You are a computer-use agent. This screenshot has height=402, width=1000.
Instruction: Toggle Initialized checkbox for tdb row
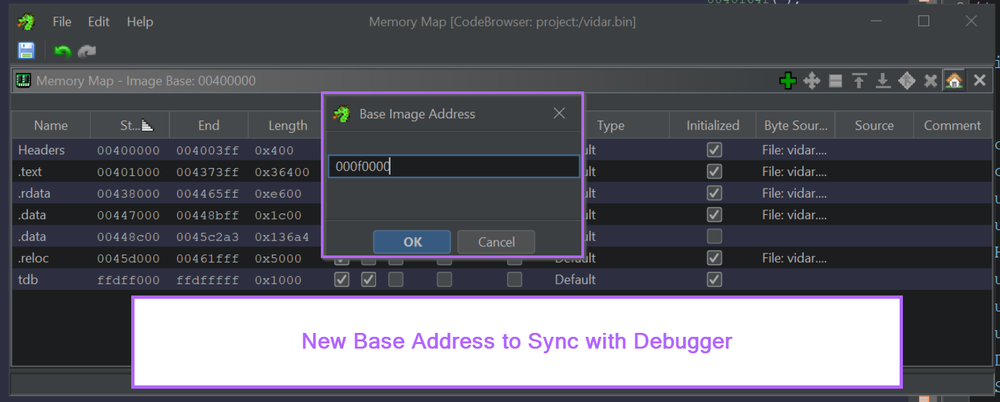coord(713,280)
